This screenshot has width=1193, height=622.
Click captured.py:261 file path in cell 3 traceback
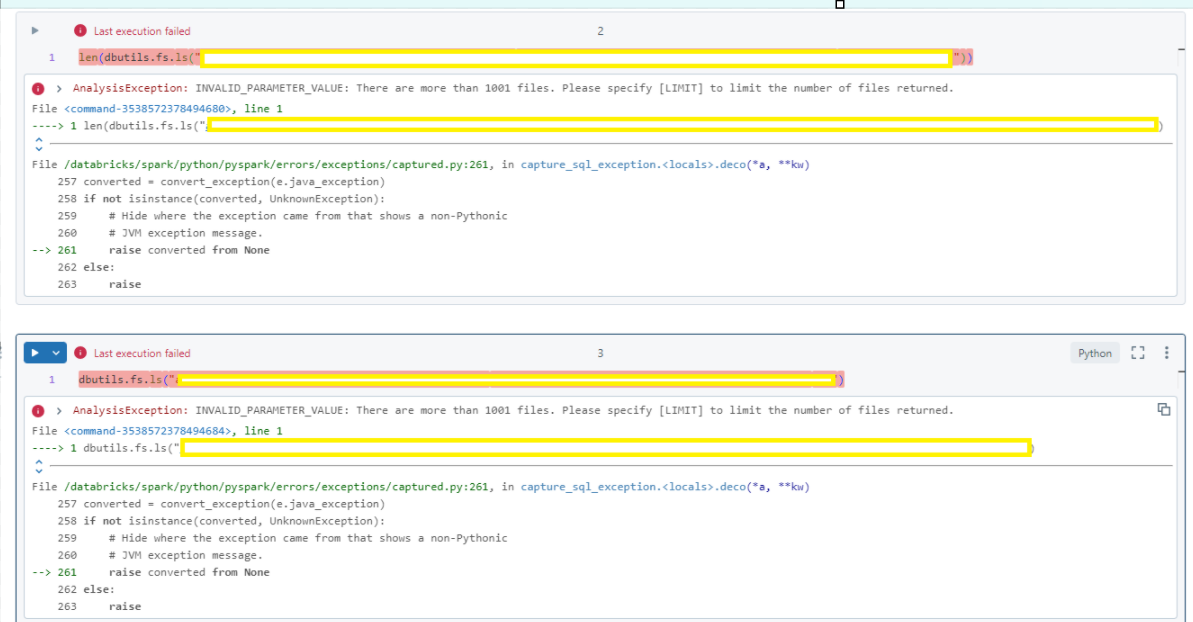(x=276, y=487)
